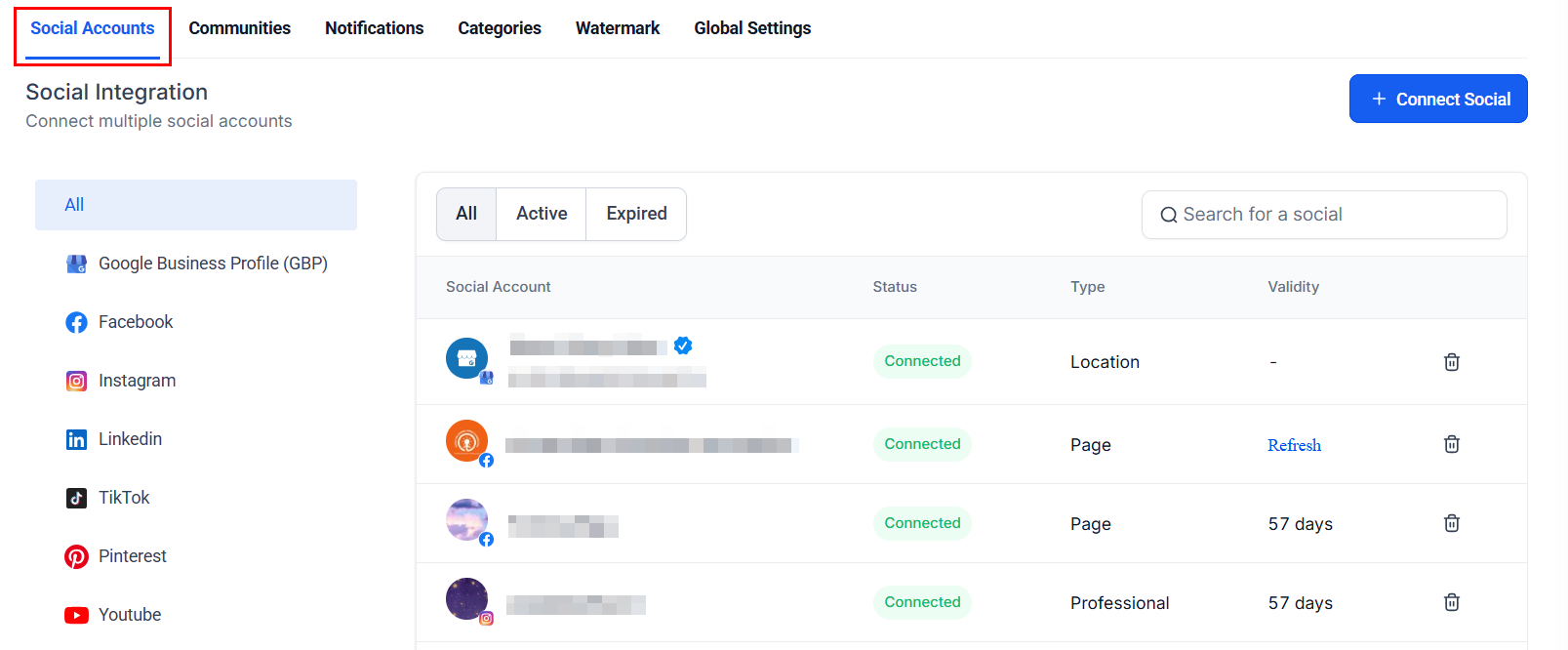Image resolution: width=1568 pixels, height=650 pixels.
Task: Remove the Page account showing Refresh validity
Action: [1451, 444]
